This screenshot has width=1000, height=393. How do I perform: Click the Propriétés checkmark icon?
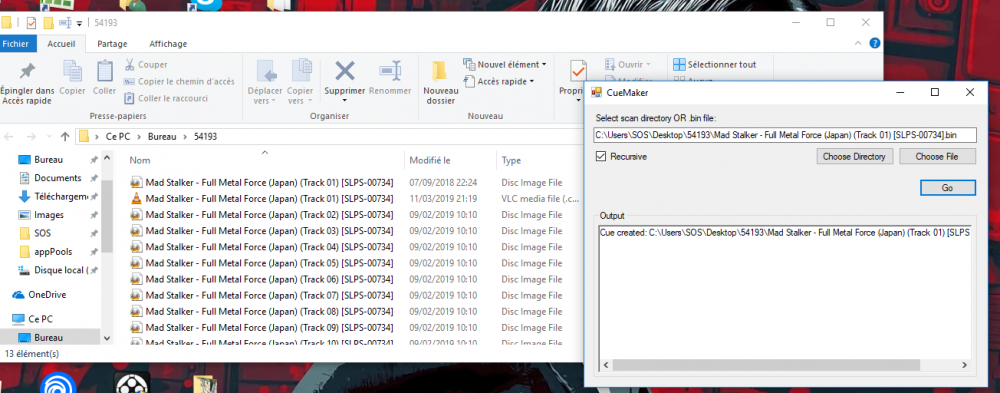click(578, 71)
